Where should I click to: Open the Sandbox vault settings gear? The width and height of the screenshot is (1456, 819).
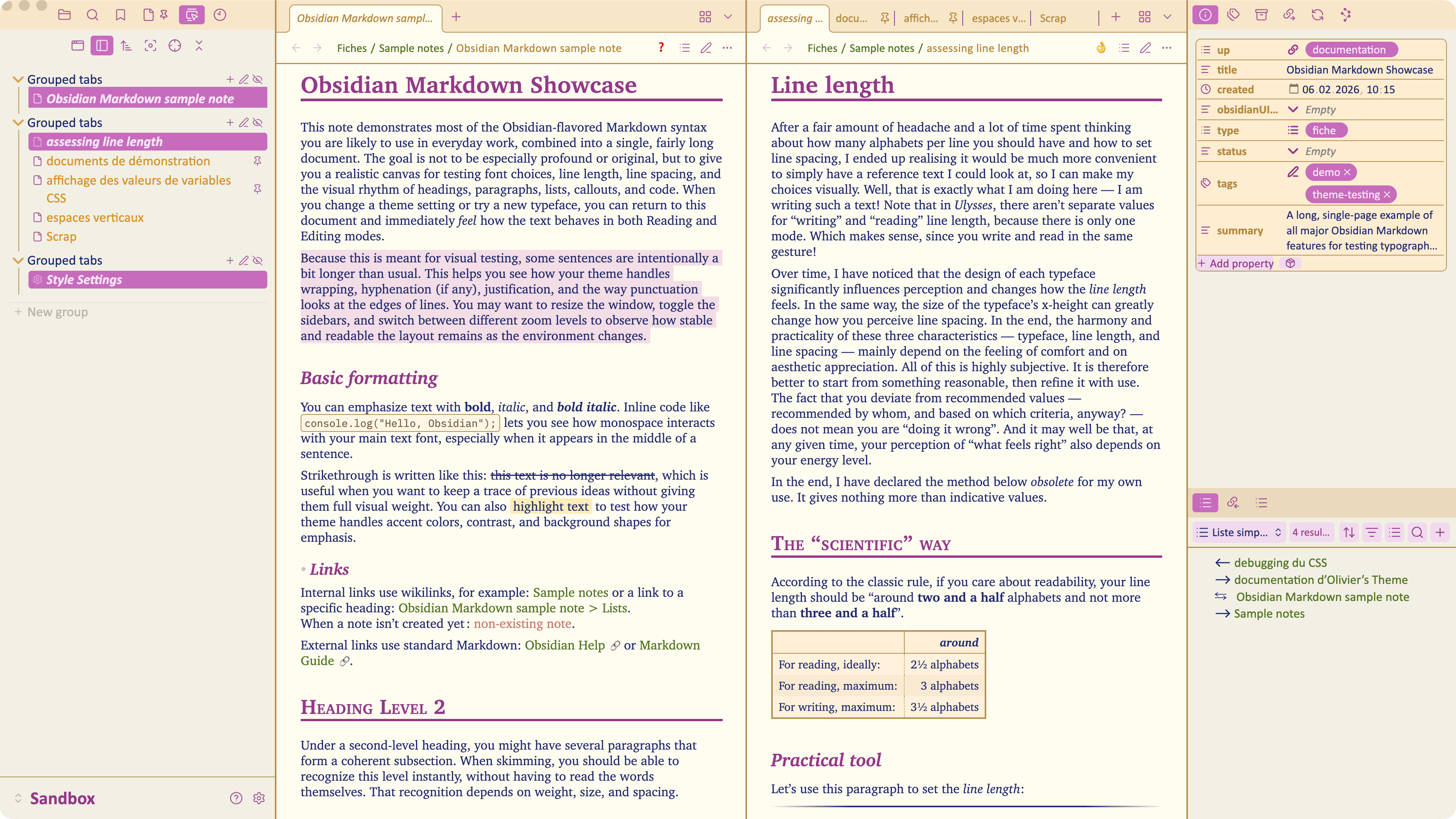[259, 798]
